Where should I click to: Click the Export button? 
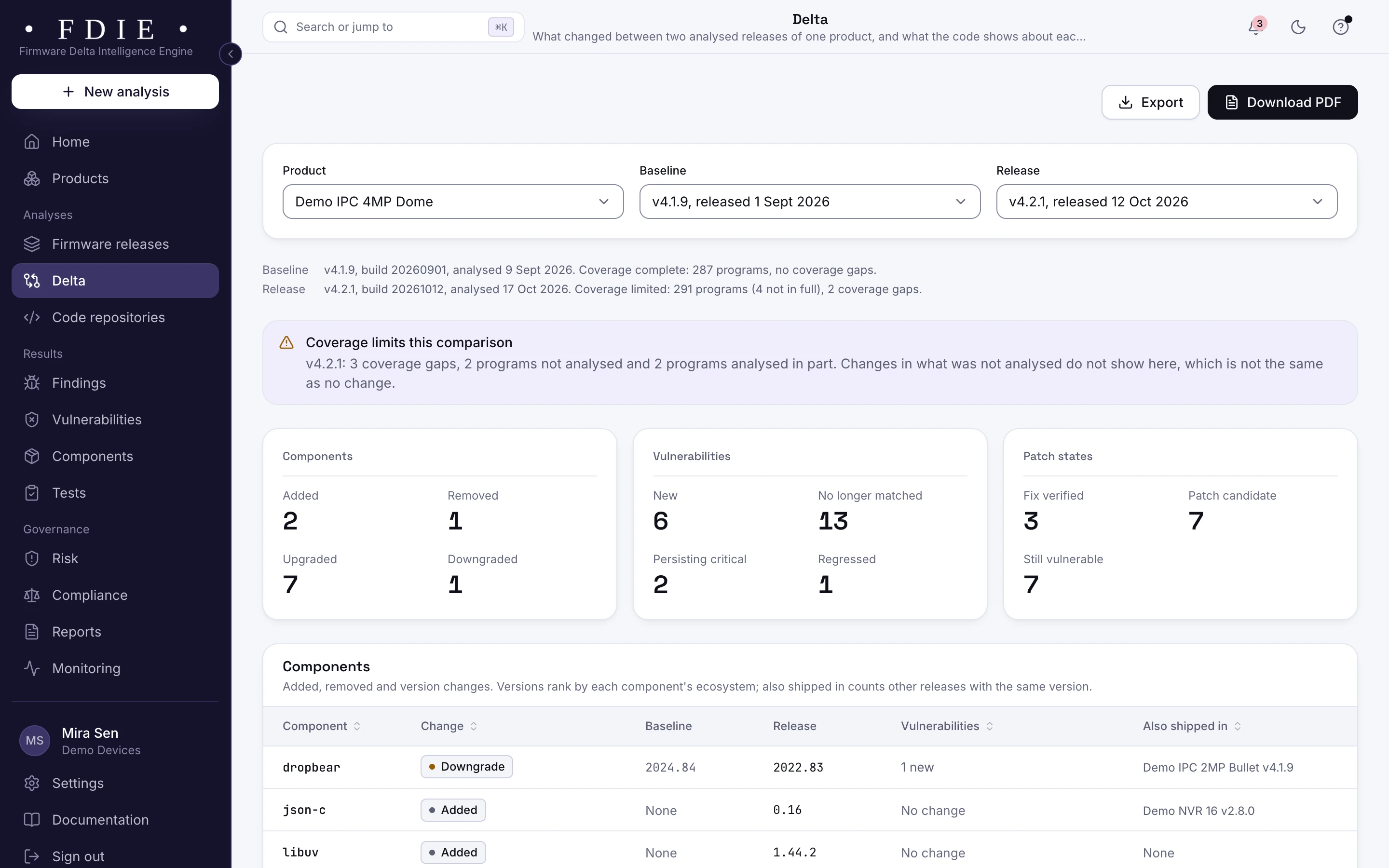(1150, 102)
